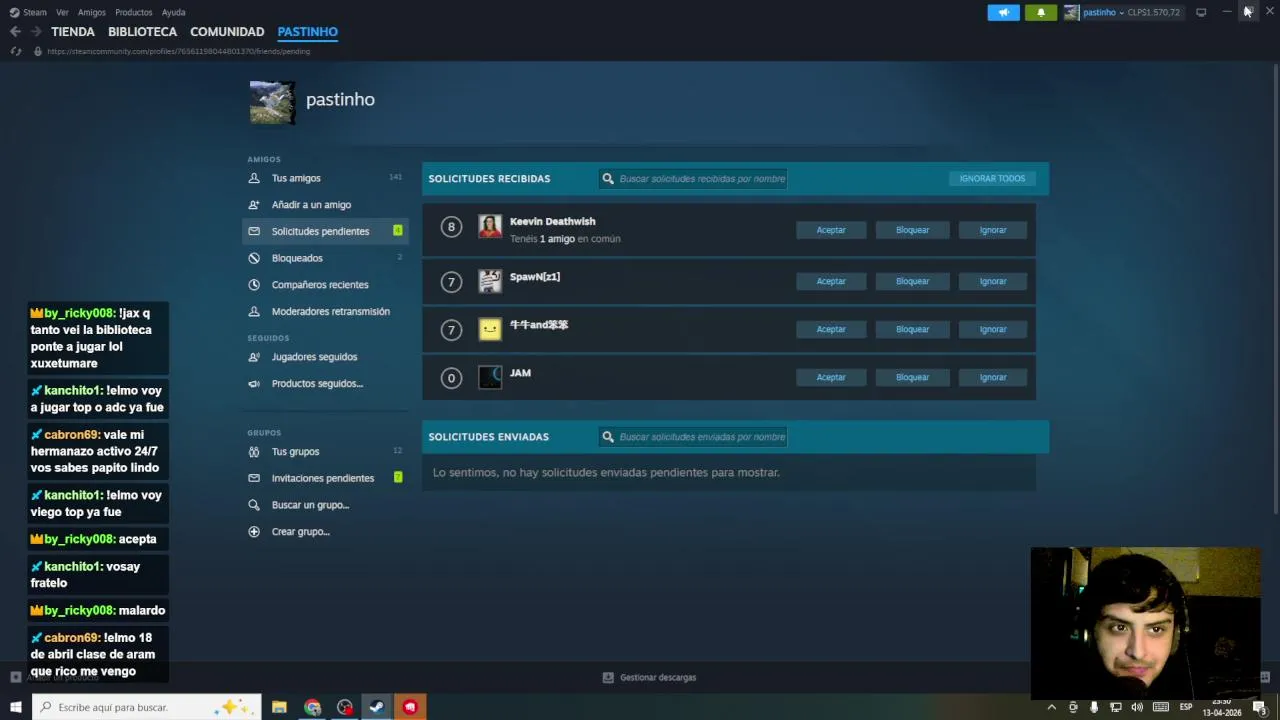Open the Windows Start menu
Image resolution: width=1280 pixels, height=720 pixels.
point(16,707)
